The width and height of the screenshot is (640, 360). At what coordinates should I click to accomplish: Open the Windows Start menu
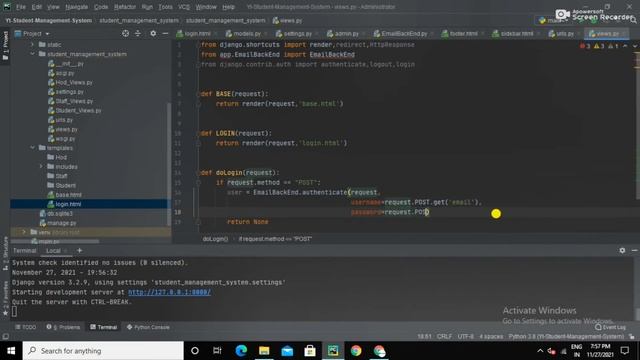(11, 351)
